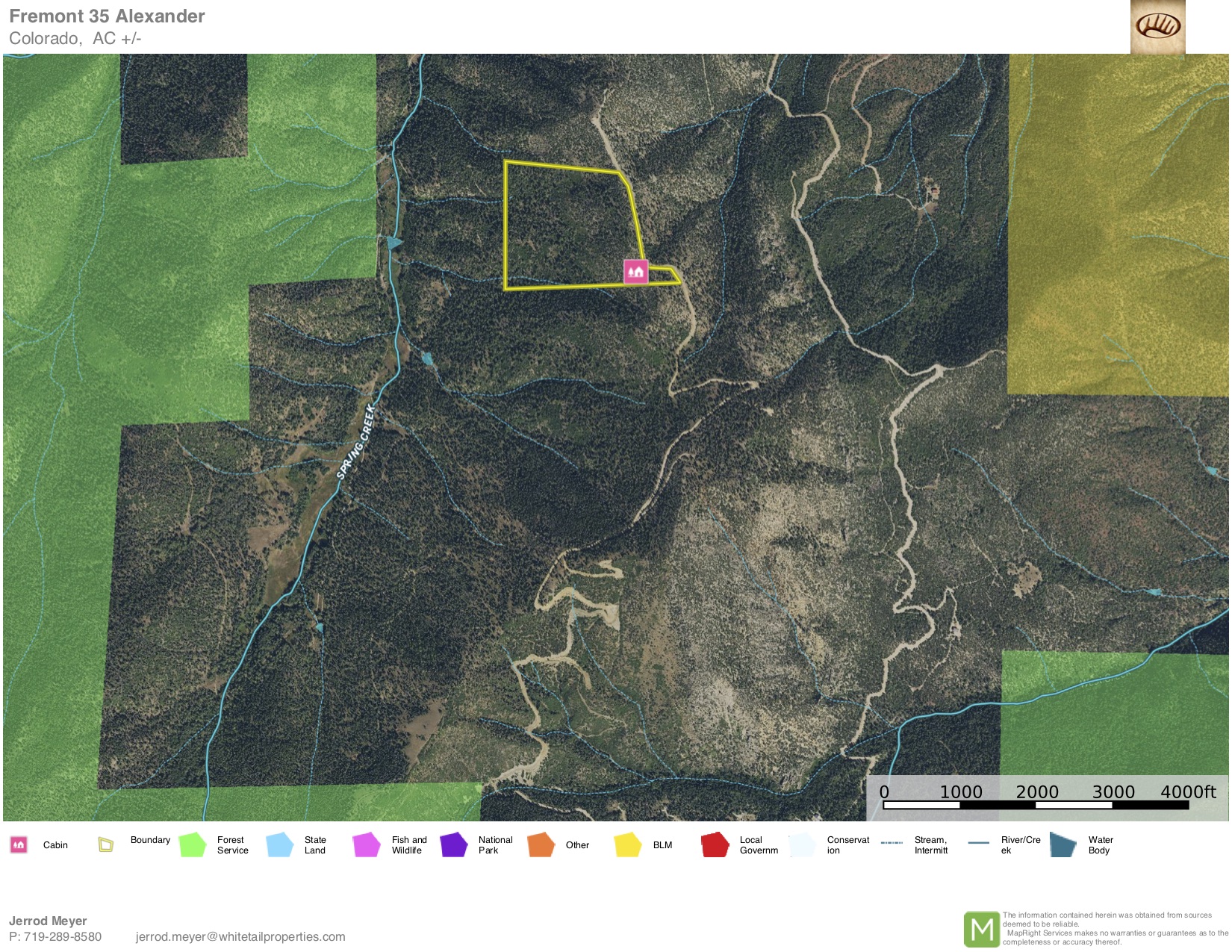Click the pink cabin marker on the map

point(635,272)
